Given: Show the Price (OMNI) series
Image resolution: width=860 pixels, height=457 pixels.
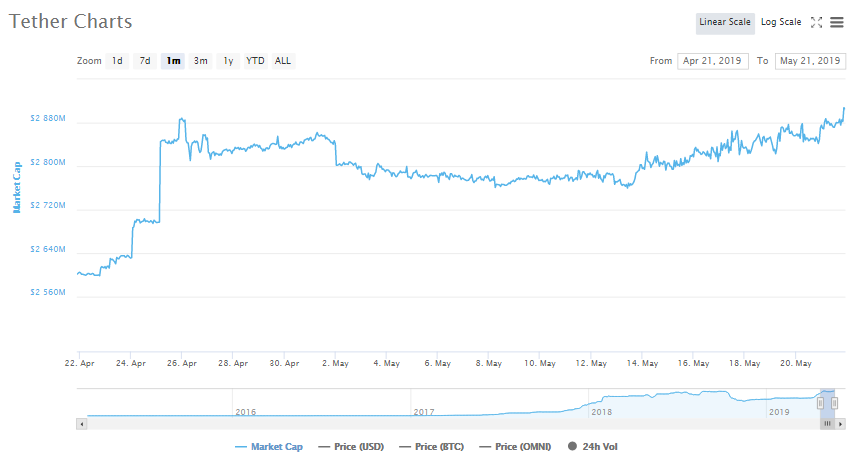Looking at the screenshot, I should [517, 447].
